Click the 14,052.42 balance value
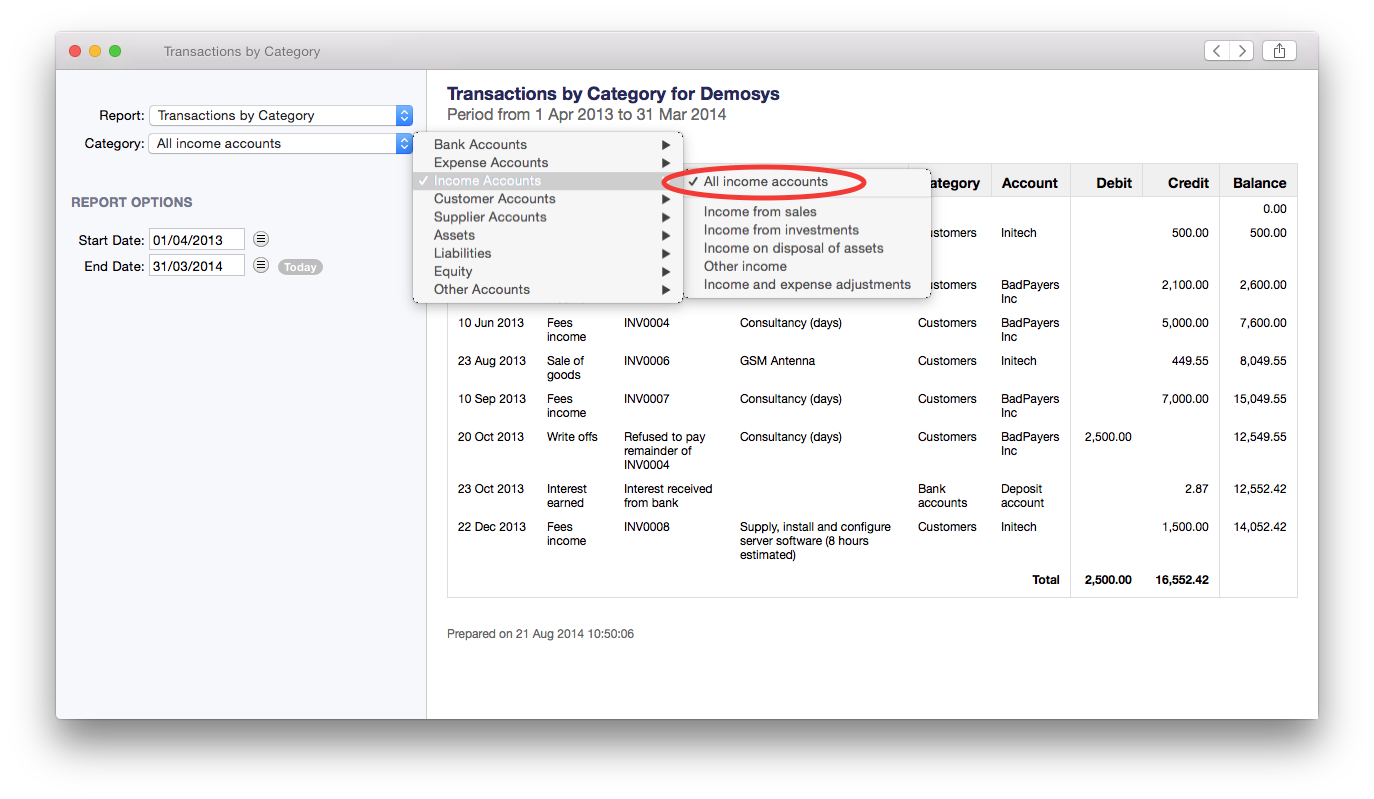 click(1260, 527)
